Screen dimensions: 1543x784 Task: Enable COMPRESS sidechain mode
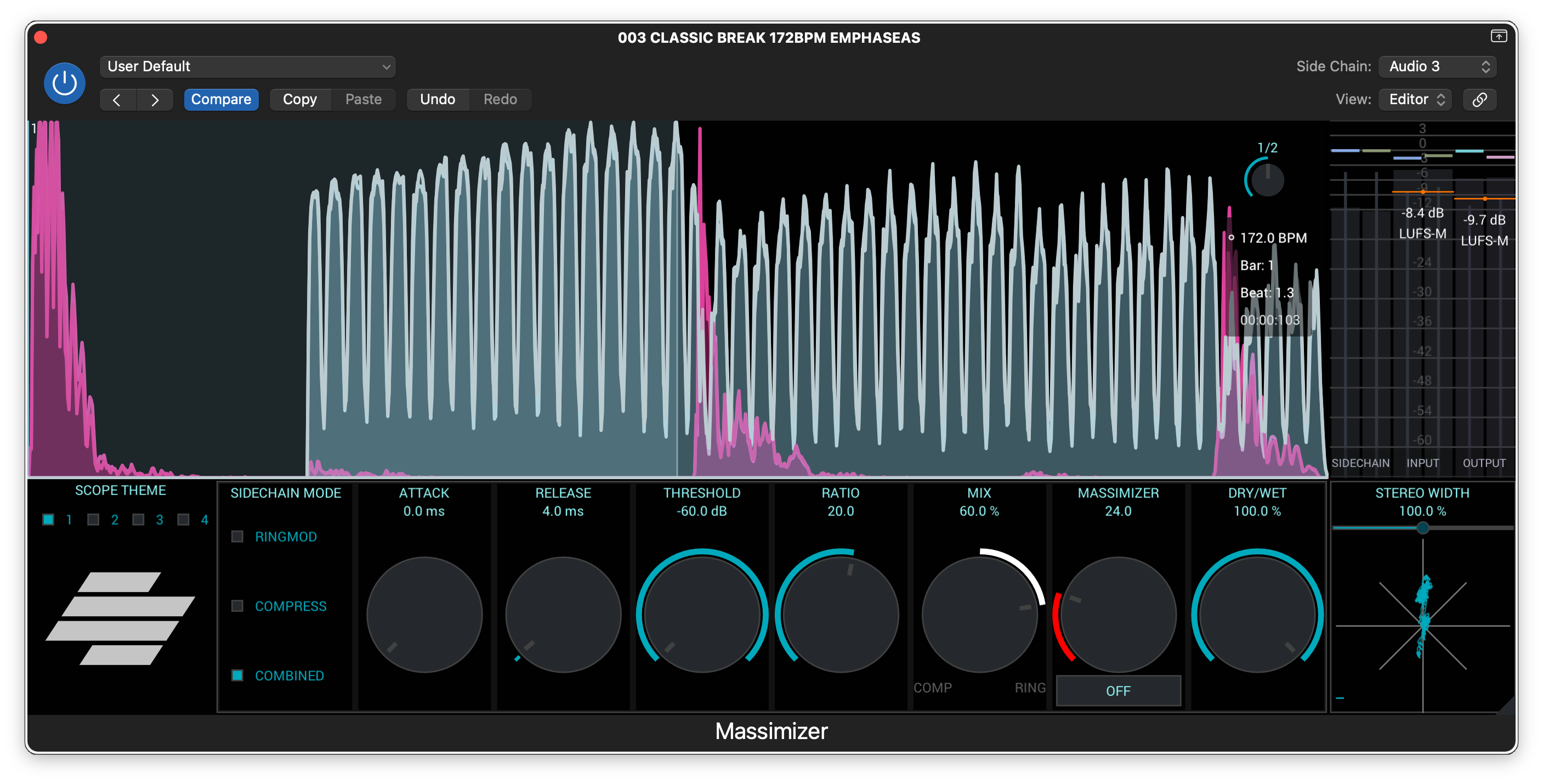tap(237, 605)
